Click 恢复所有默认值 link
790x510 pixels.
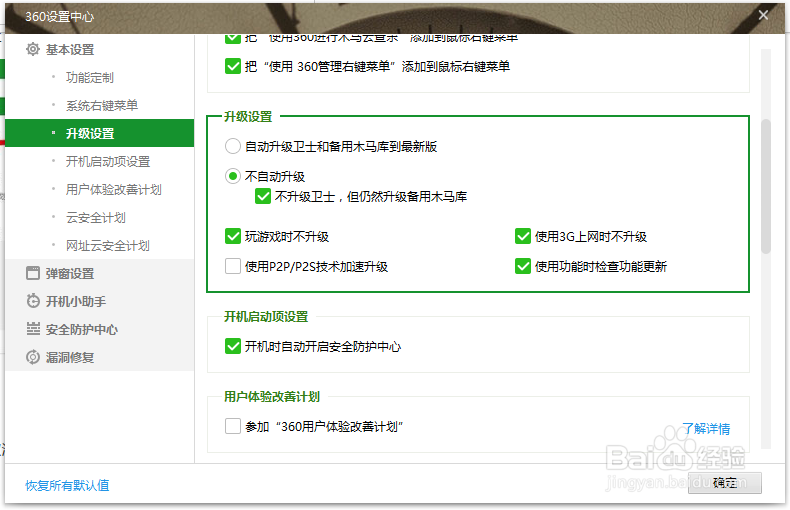(x=67, y=485)
